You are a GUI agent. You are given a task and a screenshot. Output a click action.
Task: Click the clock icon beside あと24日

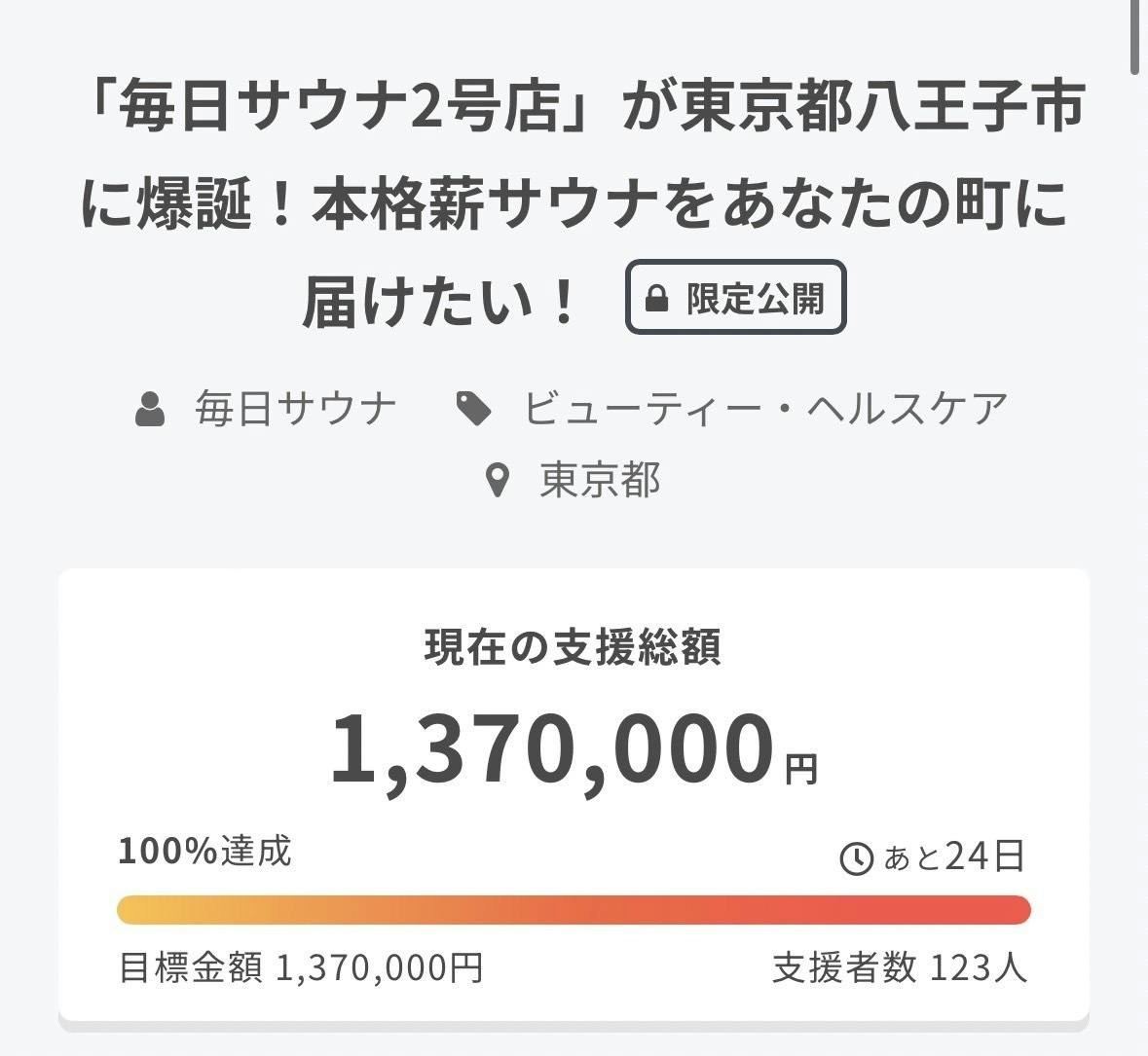856,858
